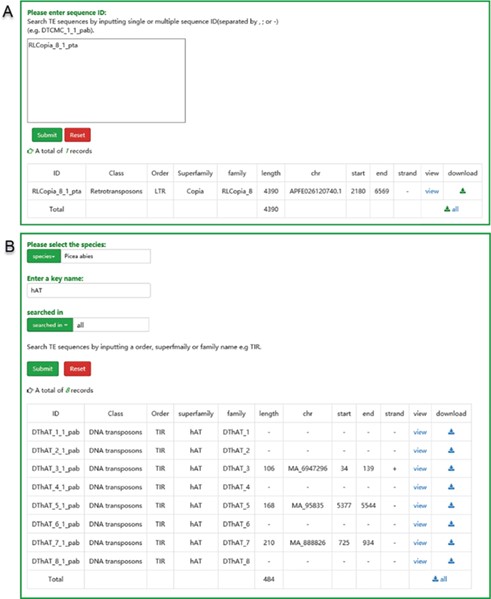
Task: Download the DThAT_6_1_pab sequence
Action: point(451,524)
